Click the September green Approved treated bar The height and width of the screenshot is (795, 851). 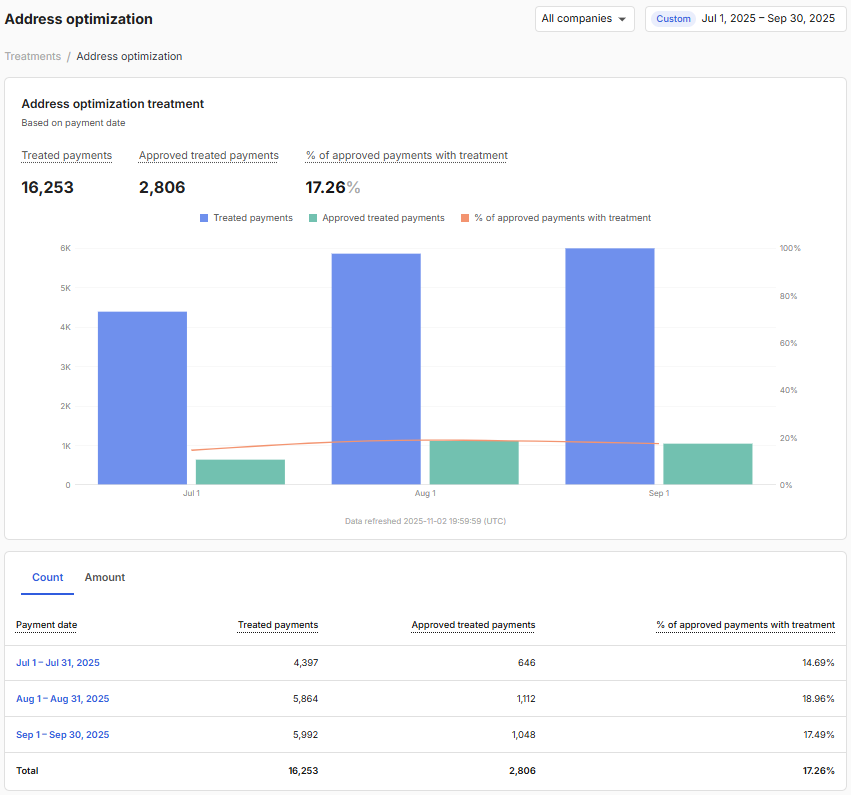tap(707, 465)
